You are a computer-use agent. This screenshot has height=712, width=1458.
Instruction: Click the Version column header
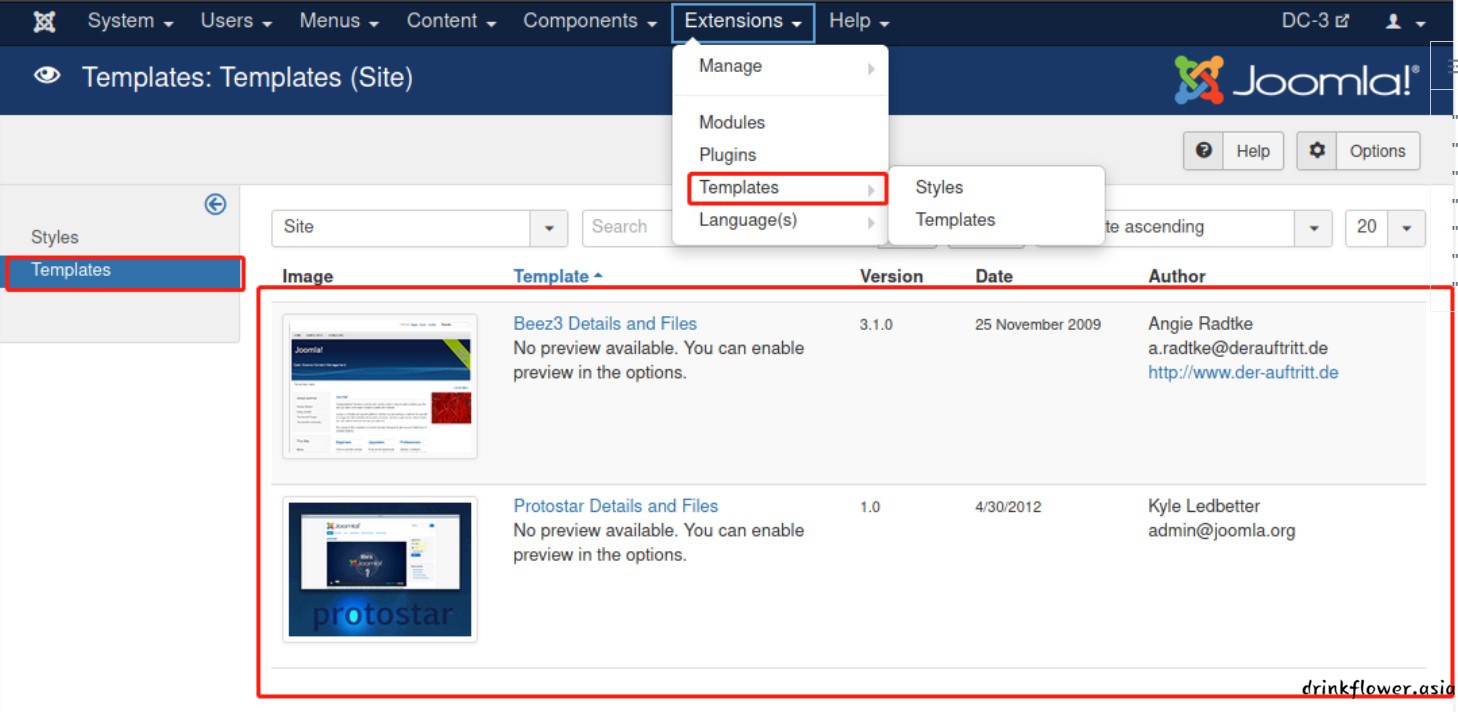(891, 276)
